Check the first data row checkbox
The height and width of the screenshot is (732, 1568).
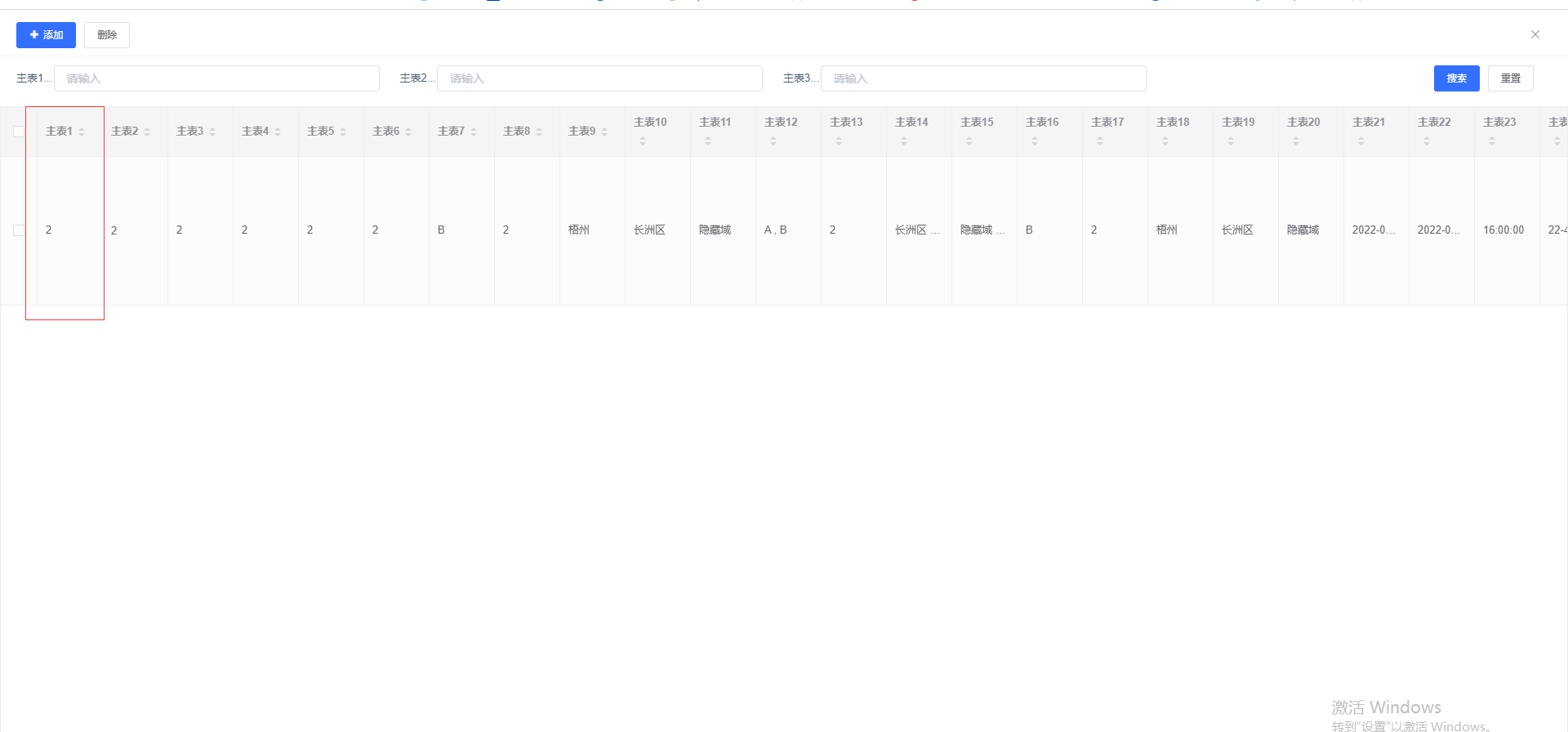coord(19,230)
